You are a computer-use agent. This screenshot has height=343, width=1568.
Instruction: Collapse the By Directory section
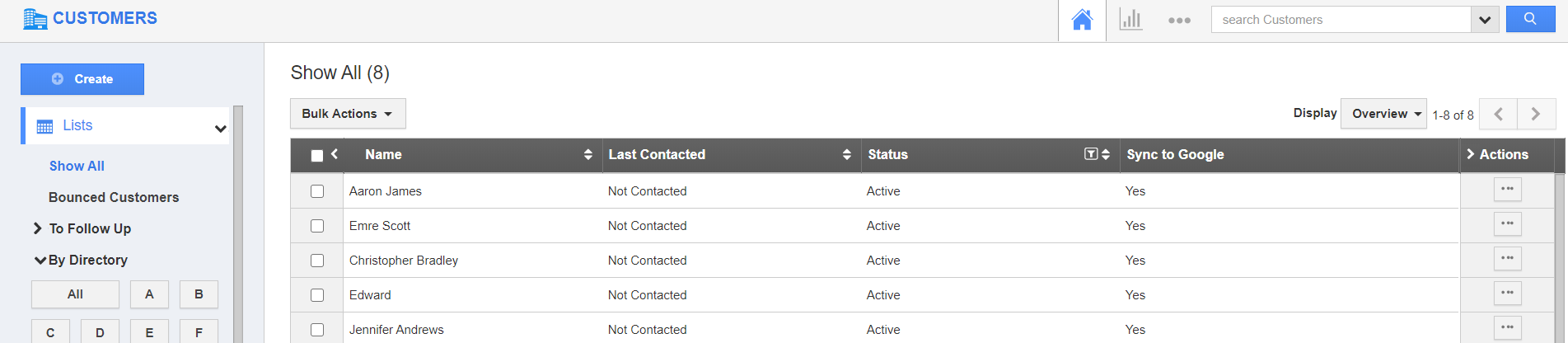click(40, 260)
